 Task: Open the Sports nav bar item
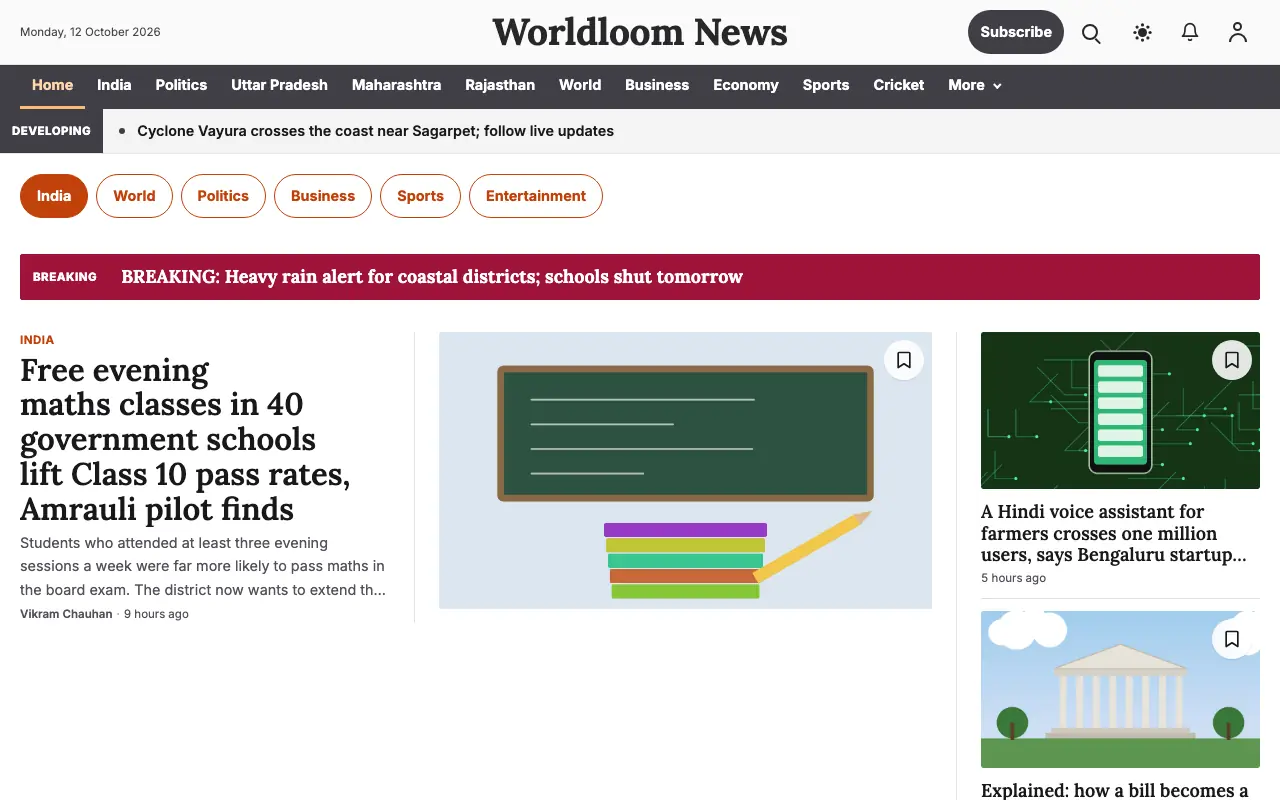[826, 85]
